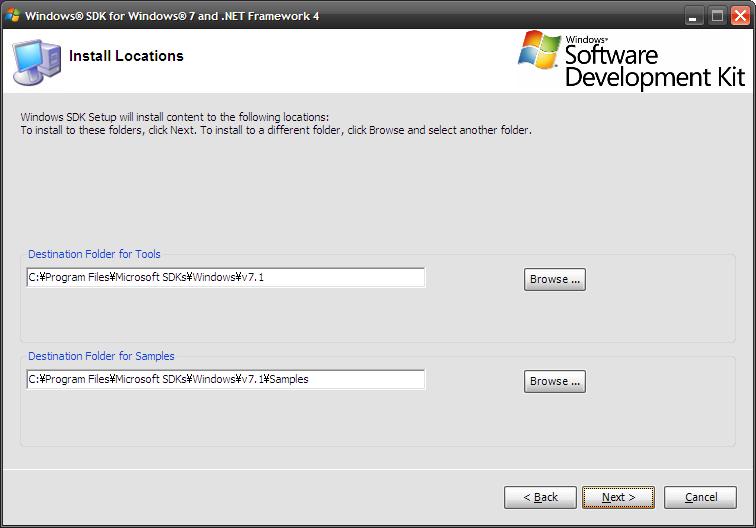
Task: Click the window title text
Action: pos(172,16)
